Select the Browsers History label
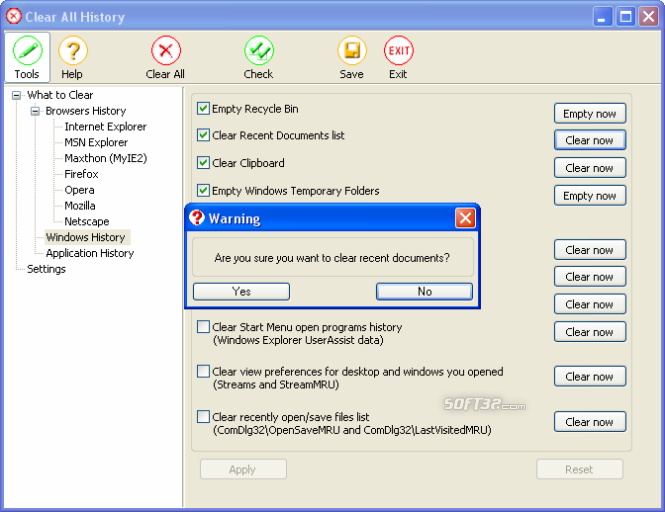This screenshot has width=665, height=512. (86, 111)
